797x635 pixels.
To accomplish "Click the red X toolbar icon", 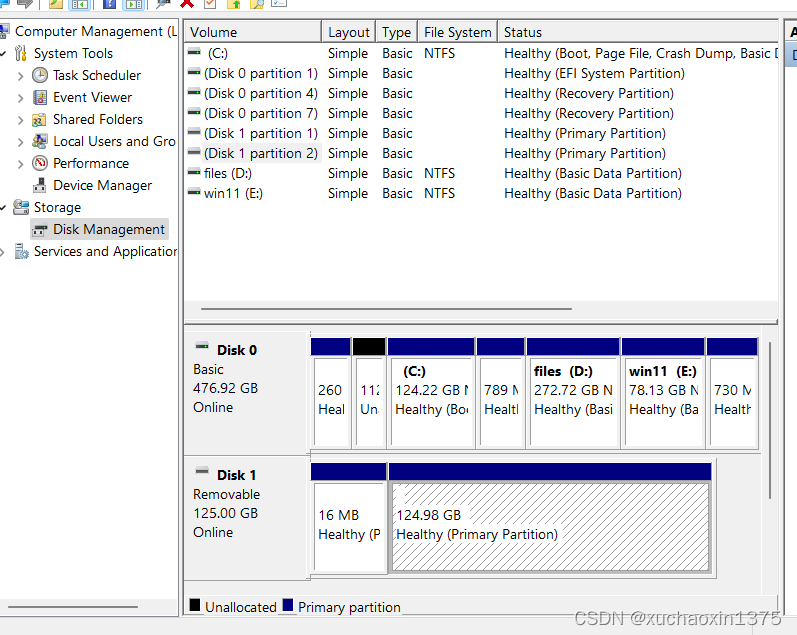I will (x=187, y=3).
